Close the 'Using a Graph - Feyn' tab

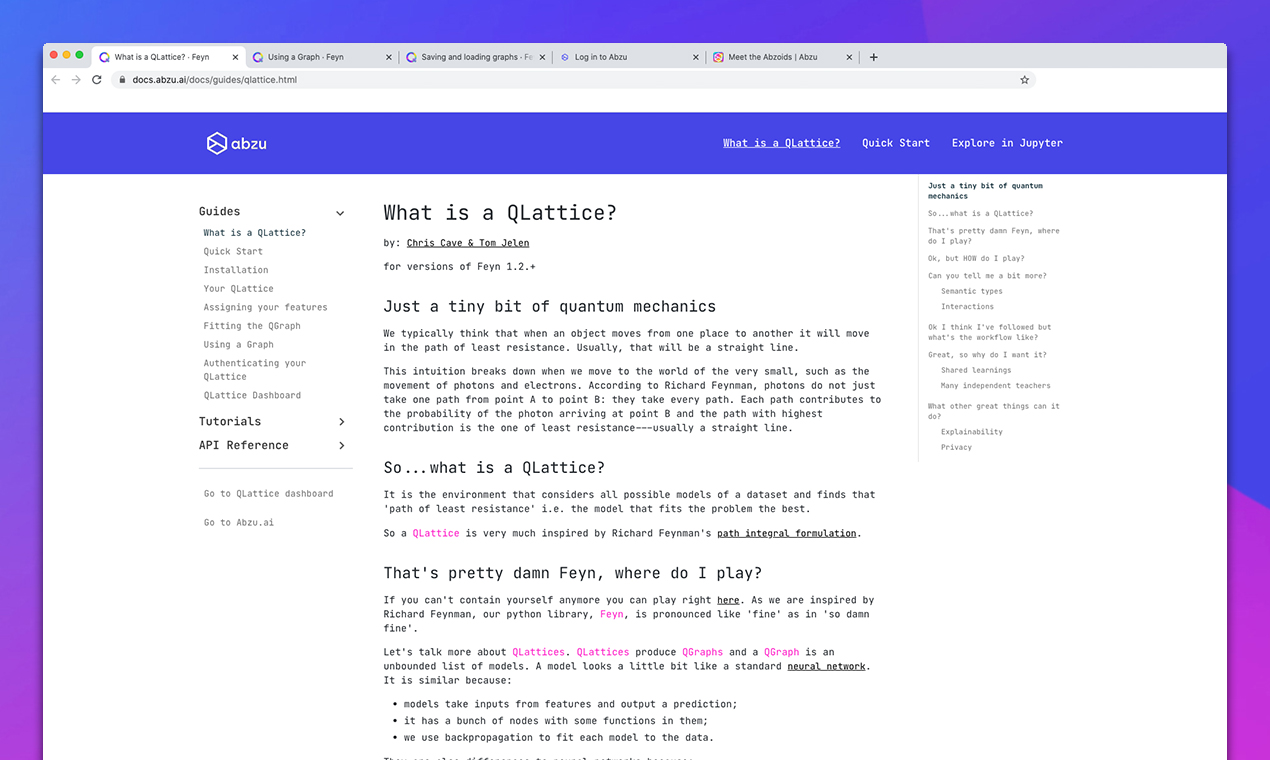[389, 57]
